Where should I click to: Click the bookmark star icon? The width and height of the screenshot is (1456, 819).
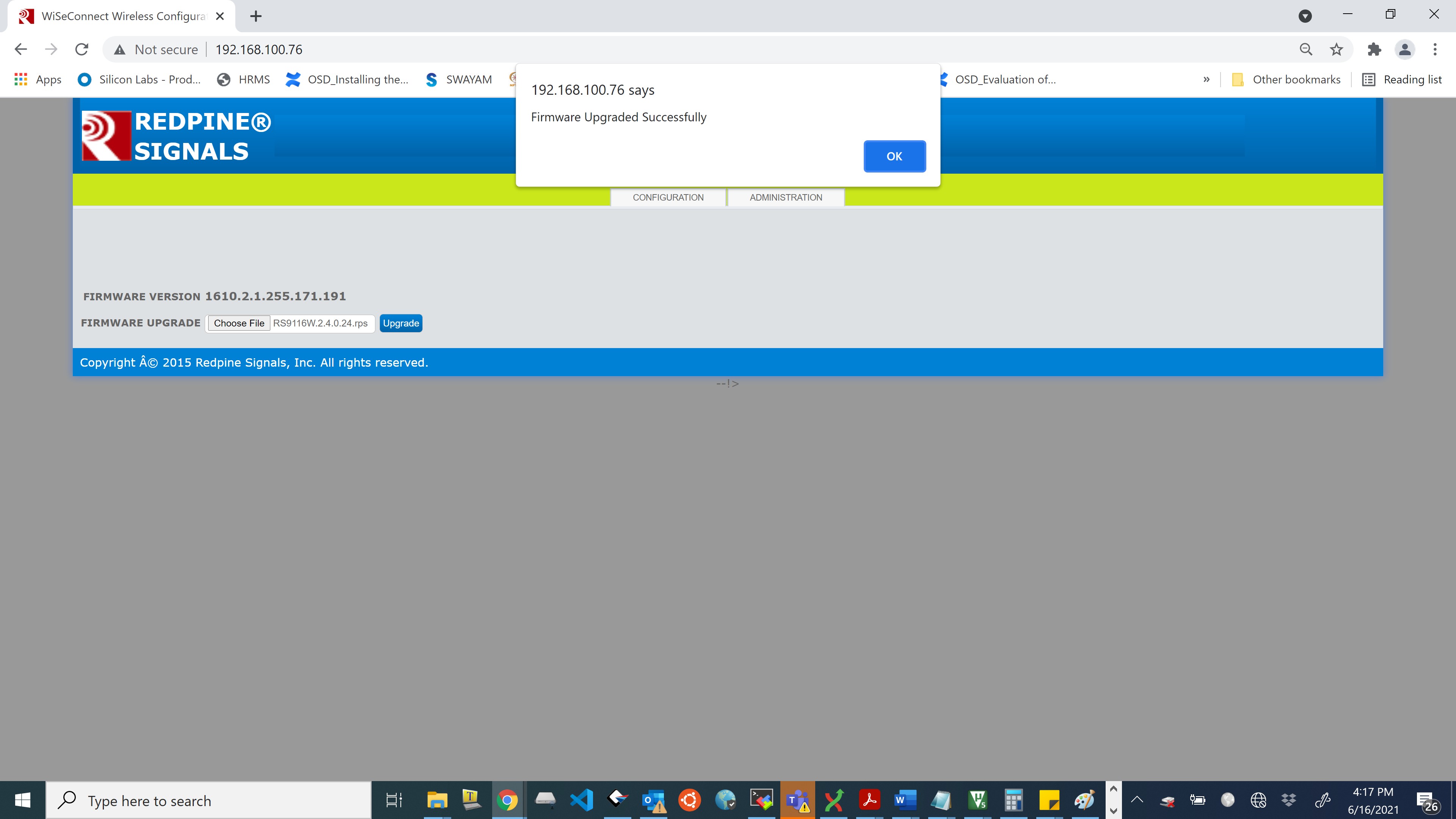1336,50
